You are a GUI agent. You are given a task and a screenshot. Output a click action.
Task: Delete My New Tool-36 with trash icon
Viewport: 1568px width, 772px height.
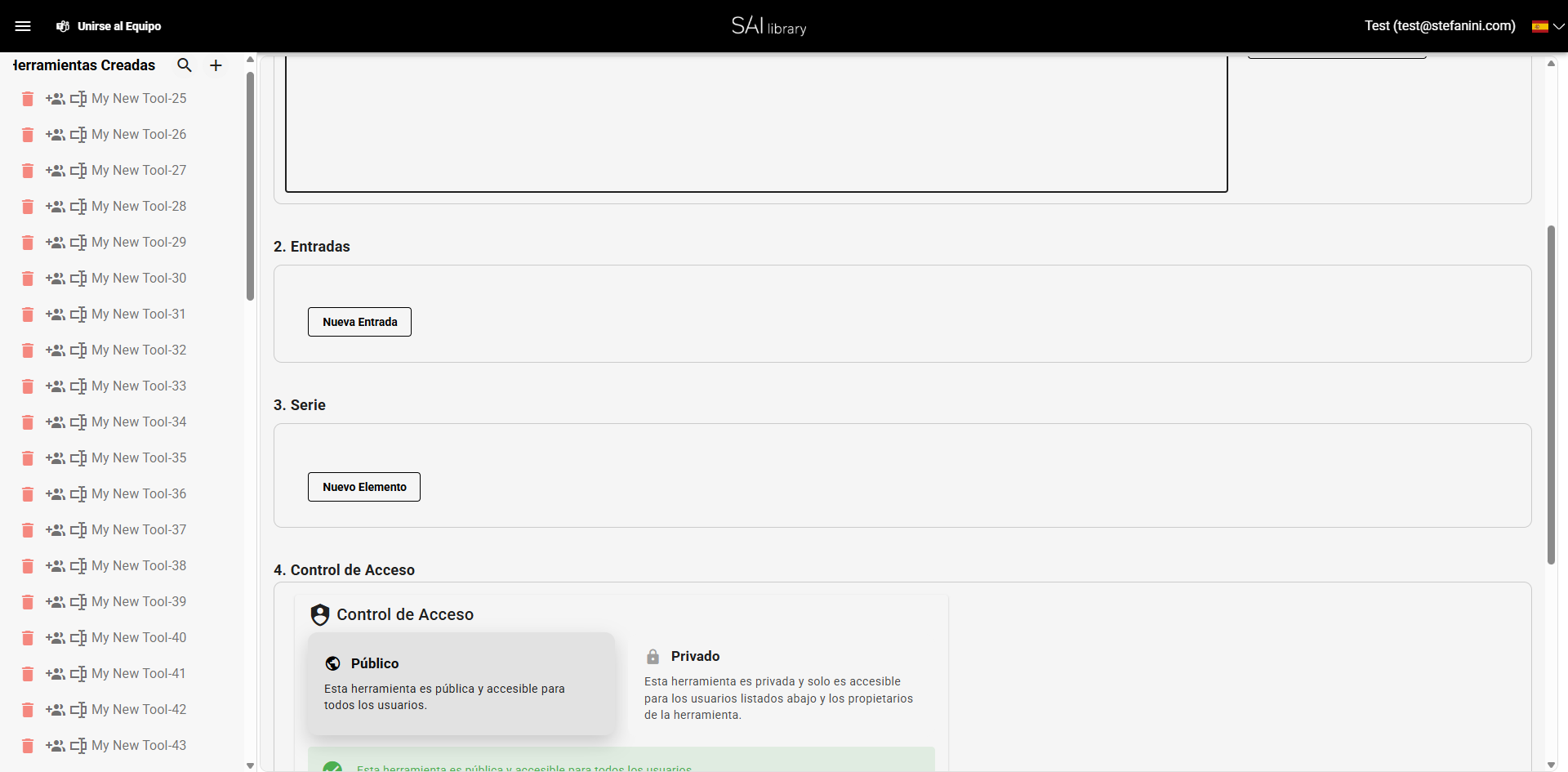28,494
